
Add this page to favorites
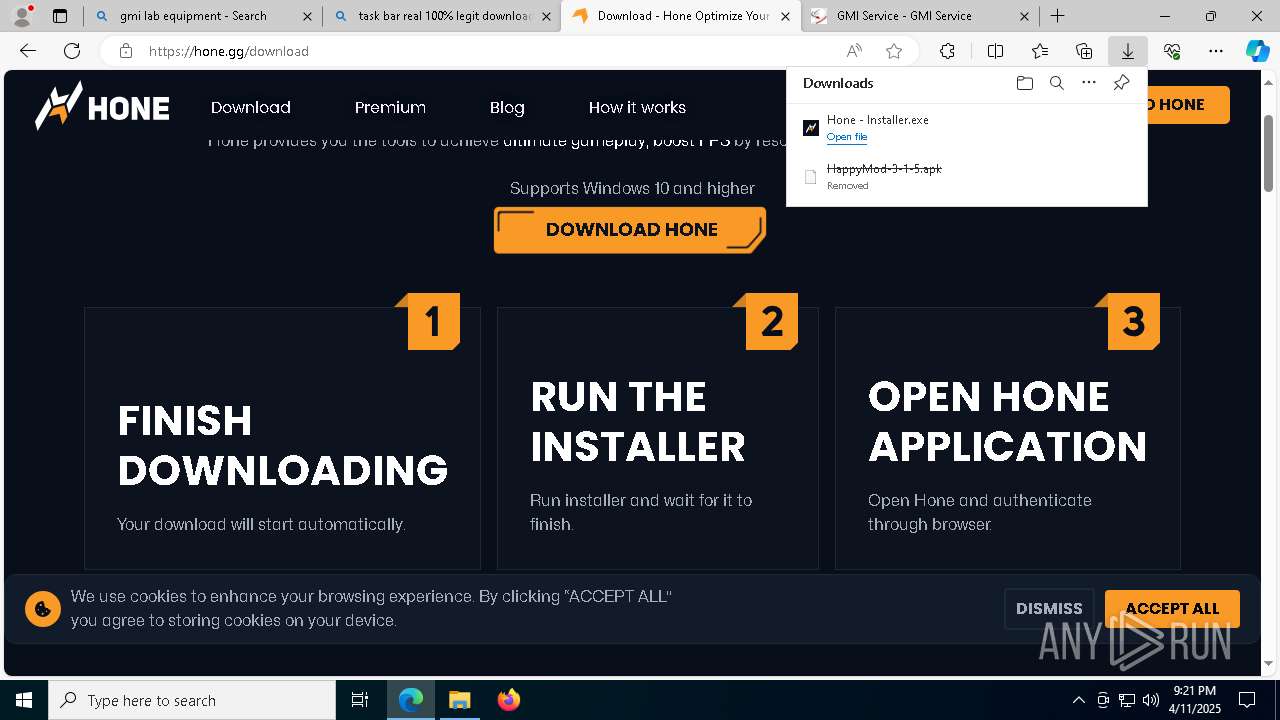tap(894, 51)
